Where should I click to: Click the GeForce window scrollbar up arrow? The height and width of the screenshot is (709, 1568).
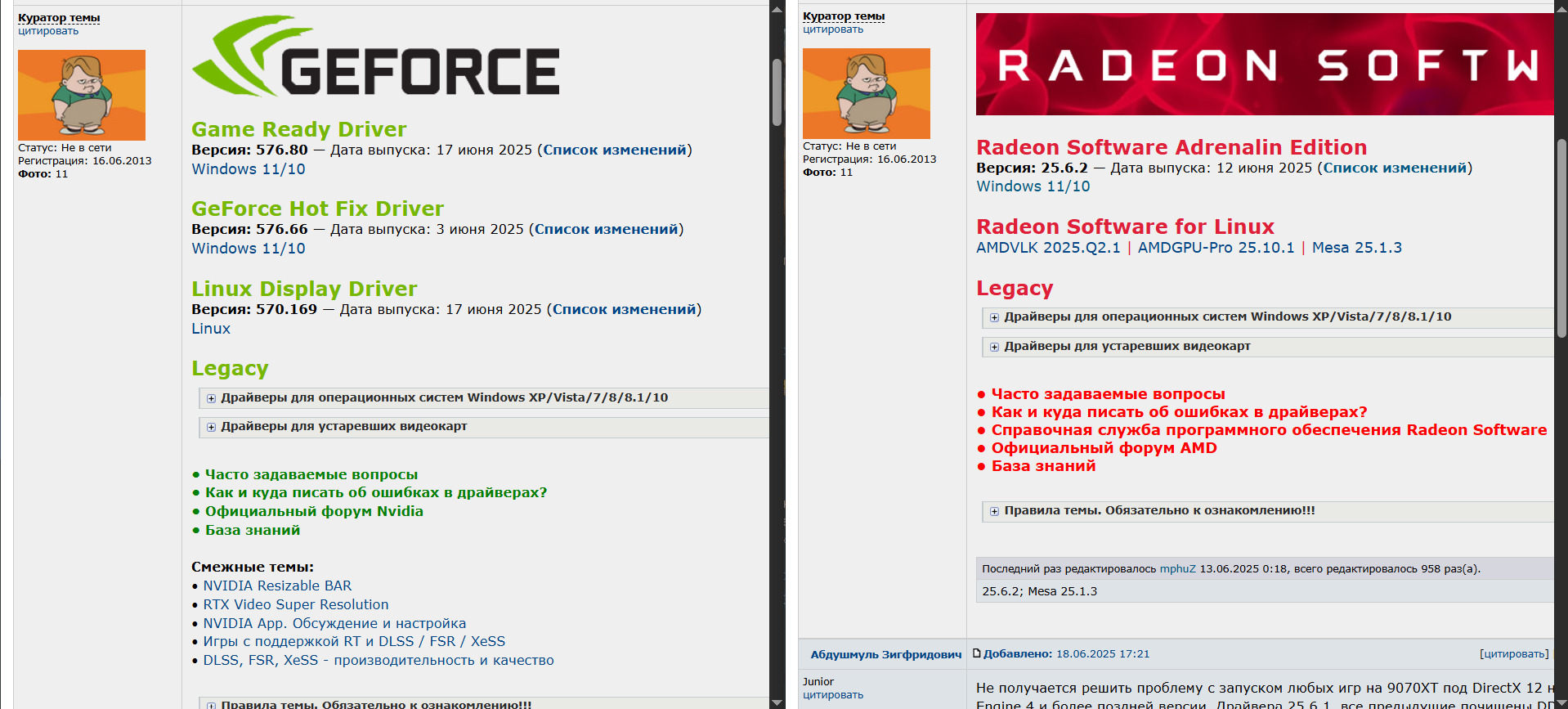pos(777,9)
